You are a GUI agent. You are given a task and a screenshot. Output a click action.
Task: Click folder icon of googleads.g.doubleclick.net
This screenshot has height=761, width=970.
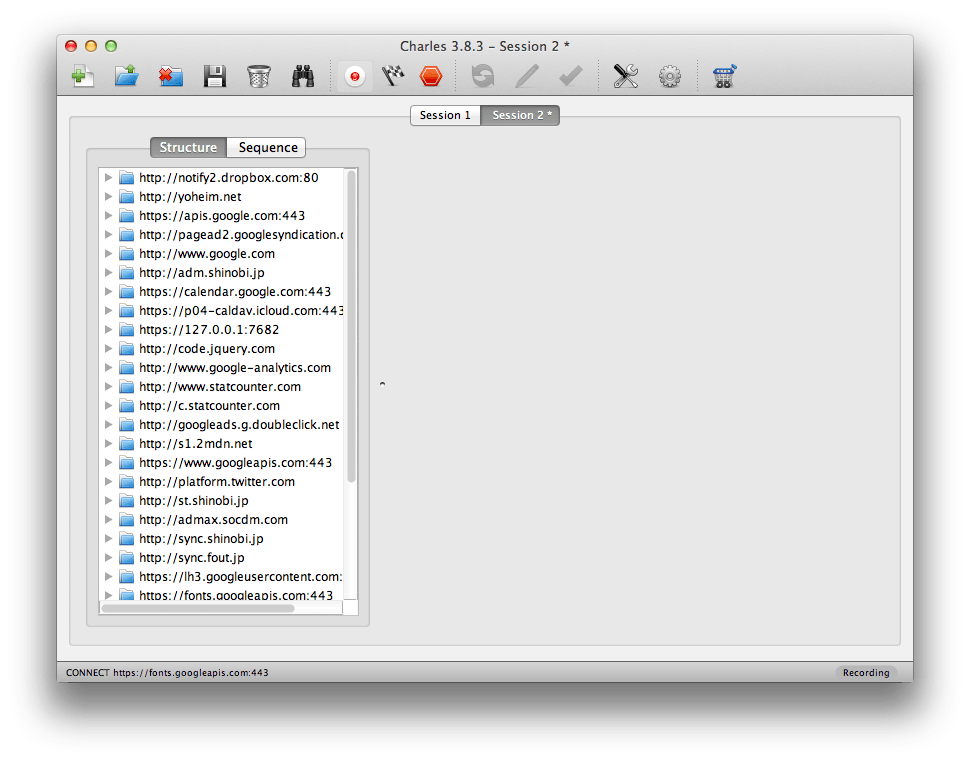[127, 424]
